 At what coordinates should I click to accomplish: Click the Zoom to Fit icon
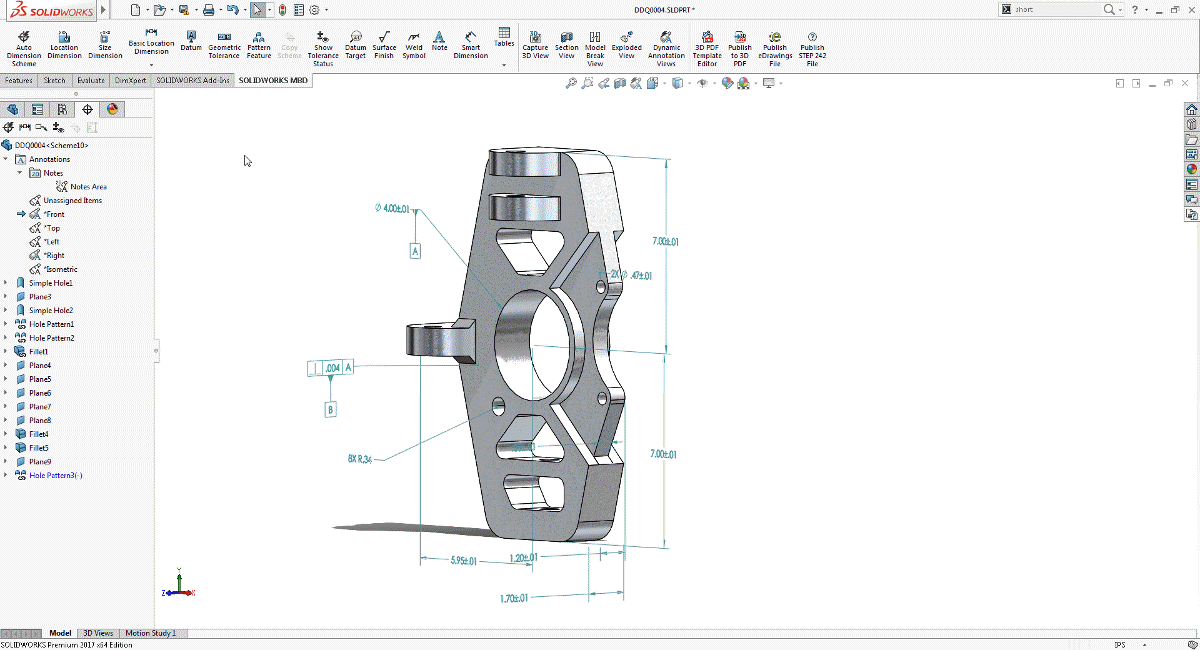571,84
